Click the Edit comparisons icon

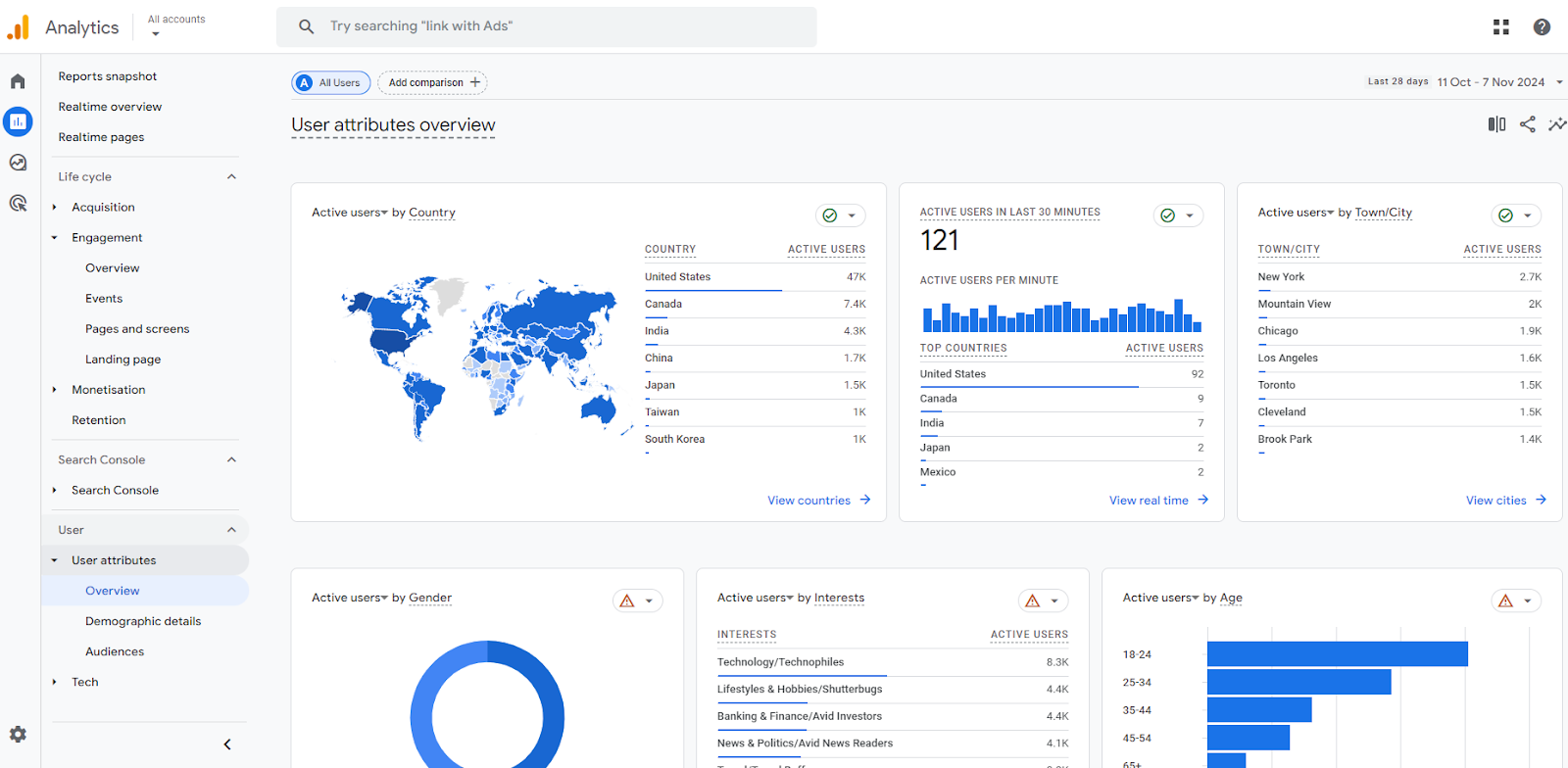tap(1496, 124)
